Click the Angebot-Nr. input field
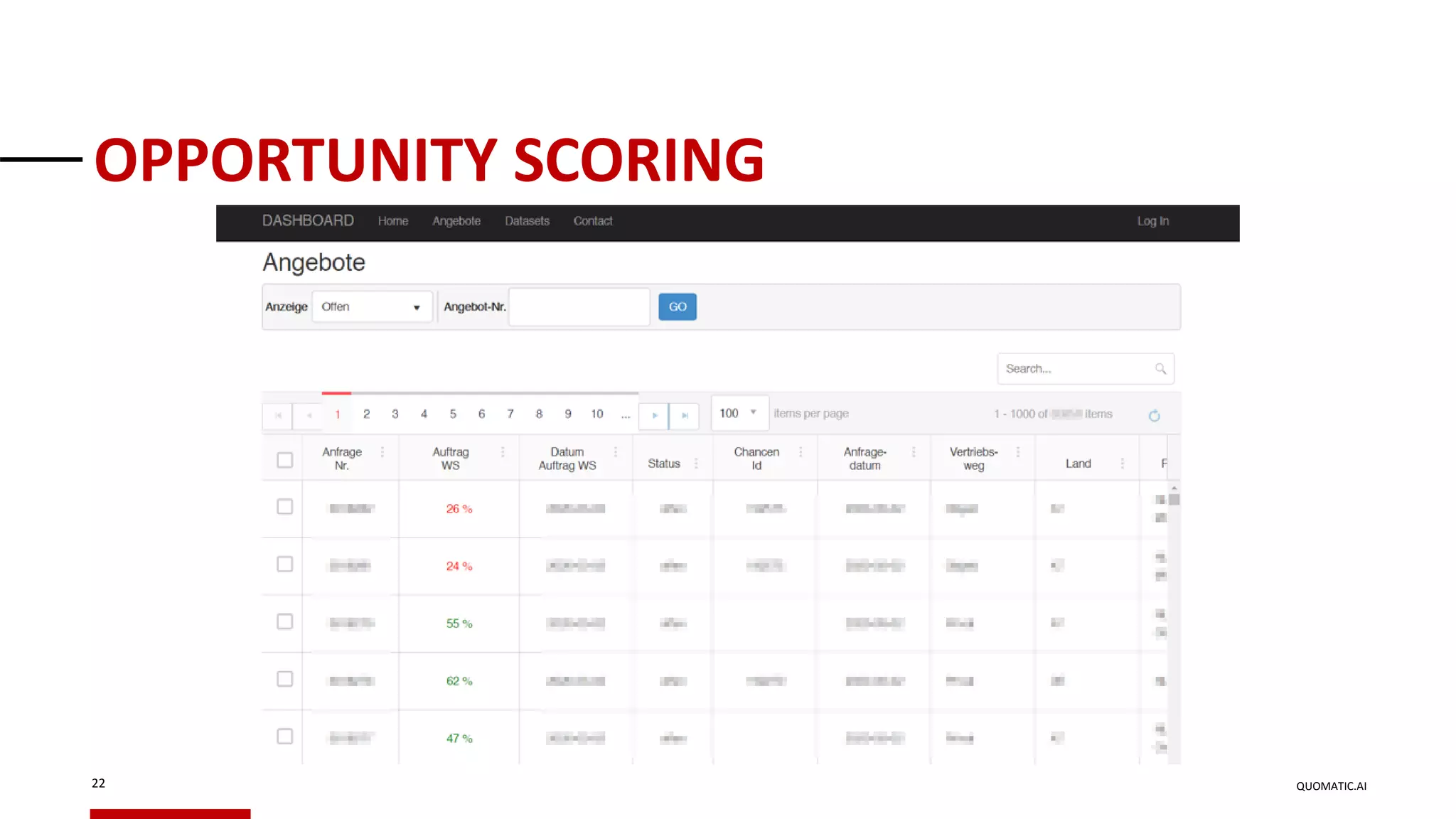1456x819 pixels. (579, 307)
